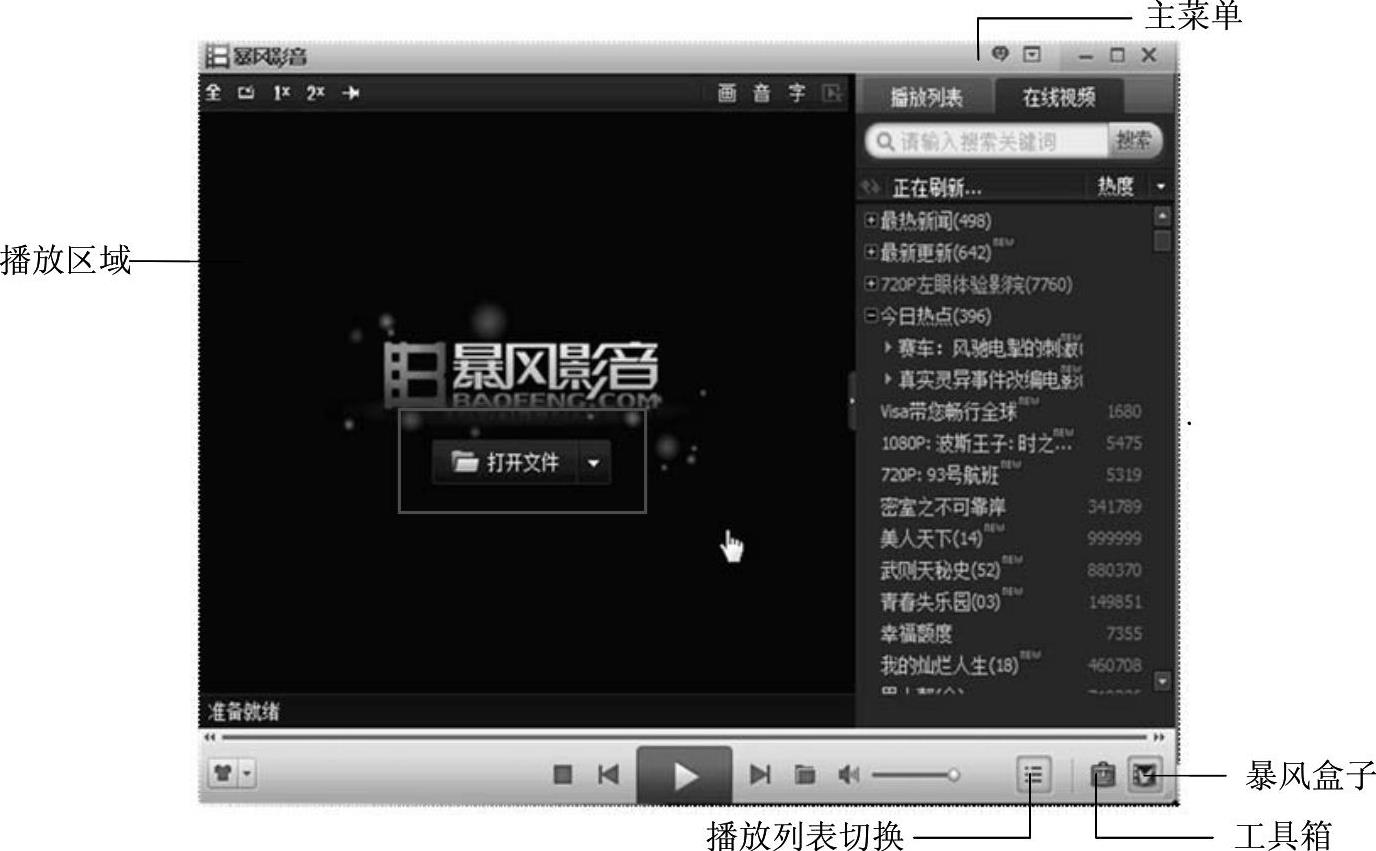Click the minimal-mode screen icon next to 全
The width and height of the screenshot is (1376, 851).
coord(246,93)
